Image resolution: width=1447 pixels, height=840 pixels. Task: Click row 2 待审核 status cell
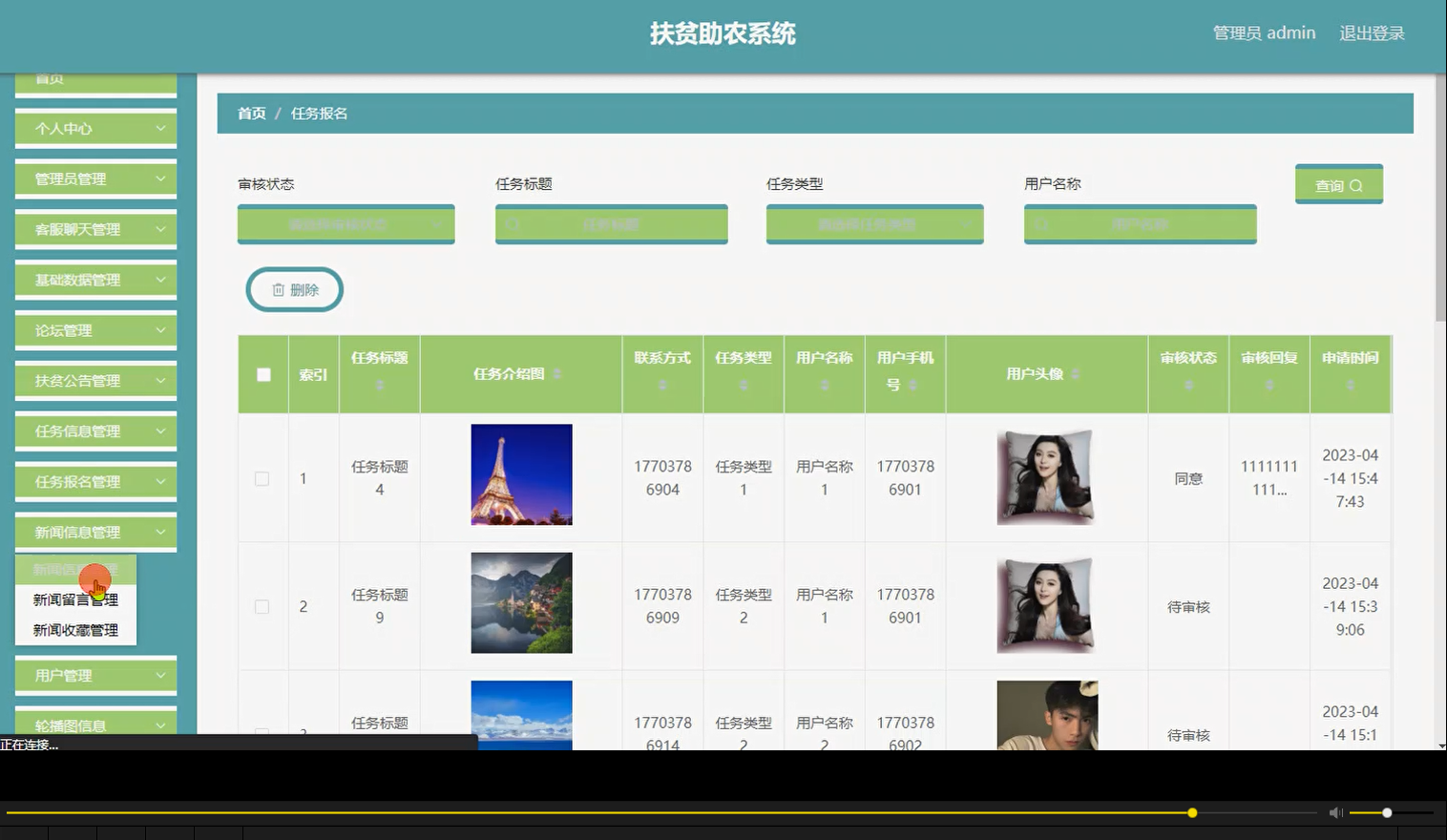(x=1188, y=606)
